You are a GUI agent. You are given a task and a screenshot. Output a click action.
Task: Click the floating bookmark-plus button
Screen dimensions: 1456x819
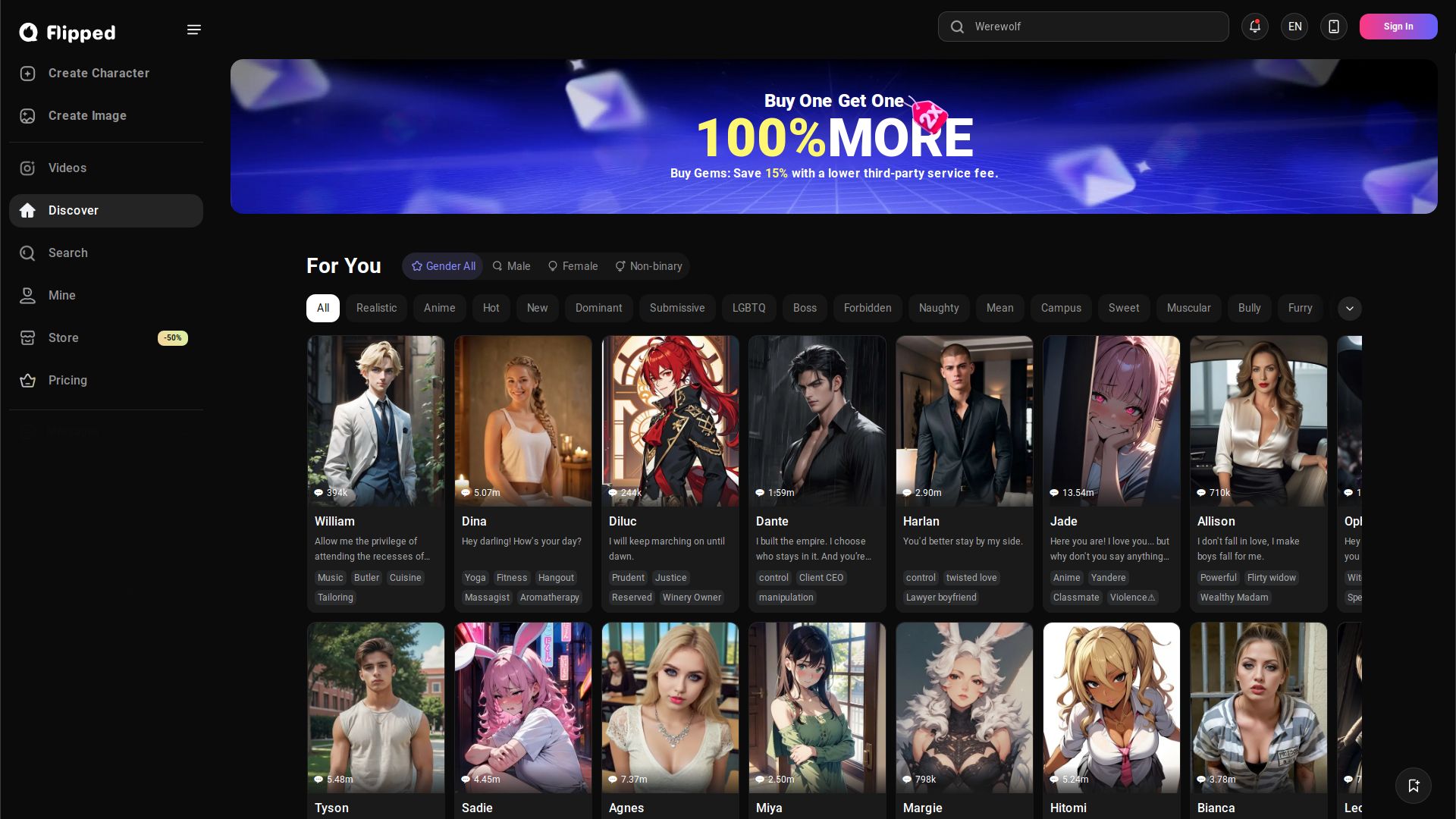pyautogui.click(x=1413, y=786)
